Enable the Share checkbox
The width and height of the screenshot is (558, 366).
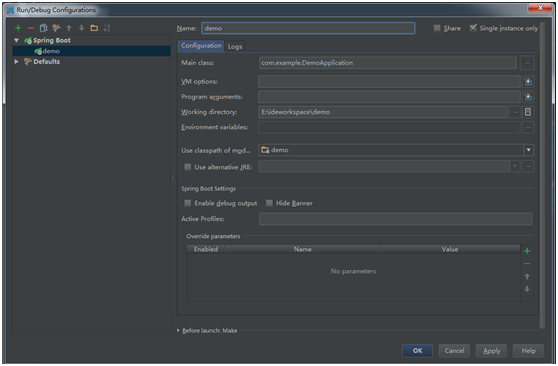[x=437, y=28]
